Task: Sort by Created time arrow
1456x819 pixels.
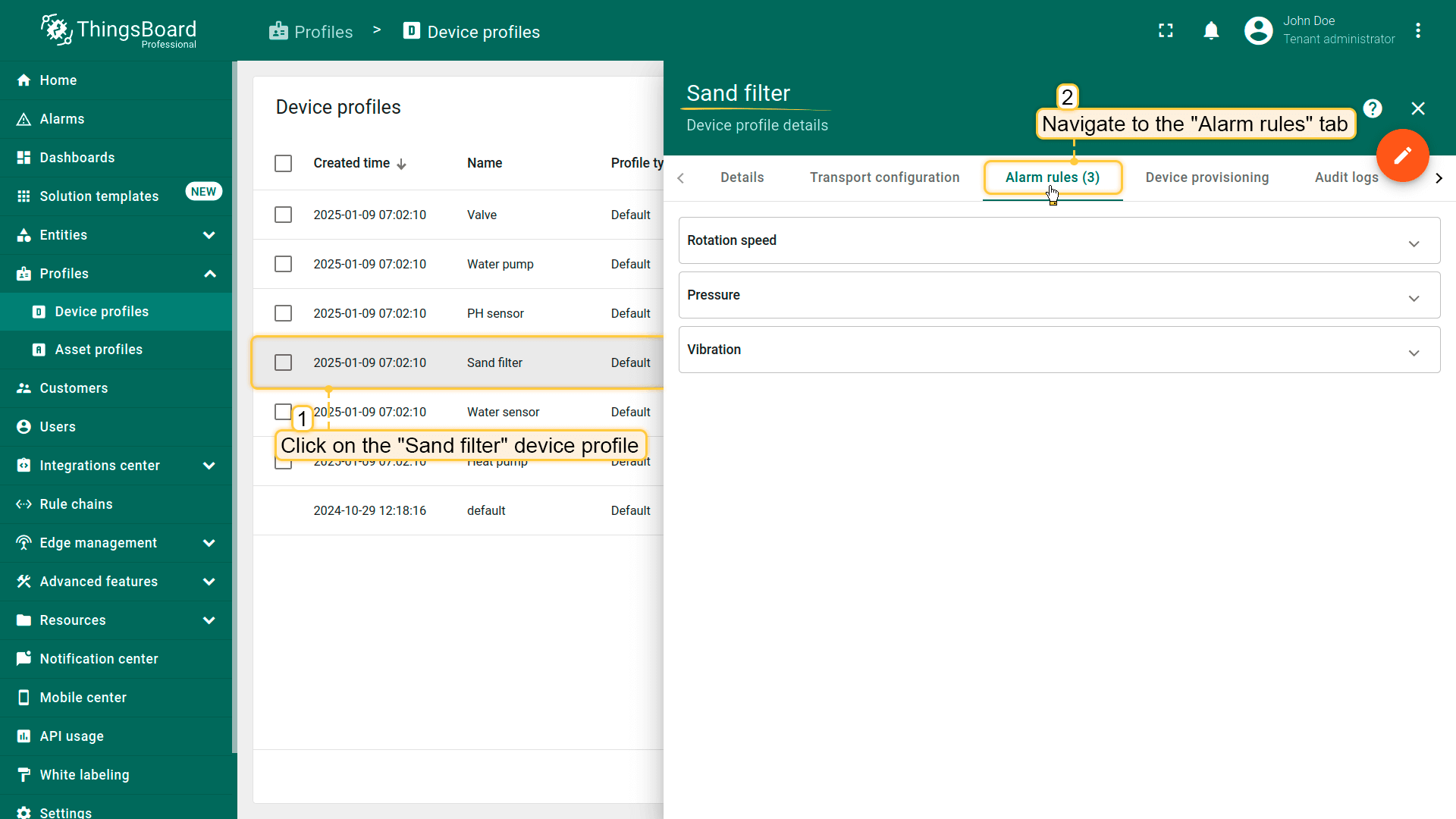Action: click(402, 164)
